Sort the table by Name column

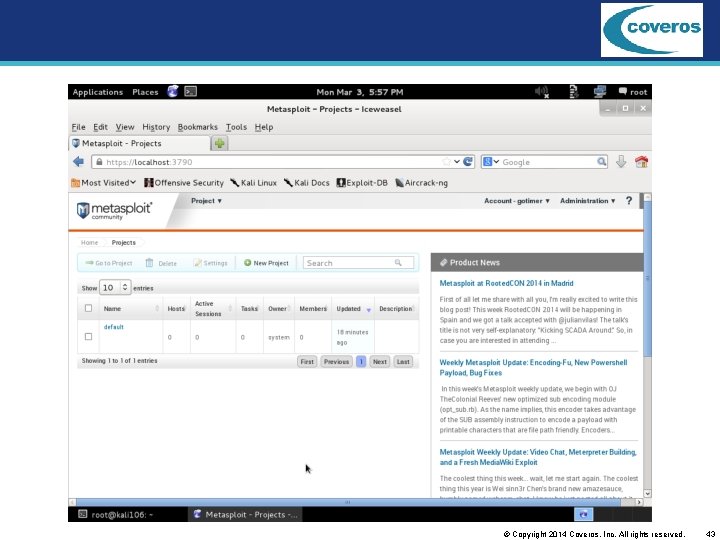tap(131, 309)
